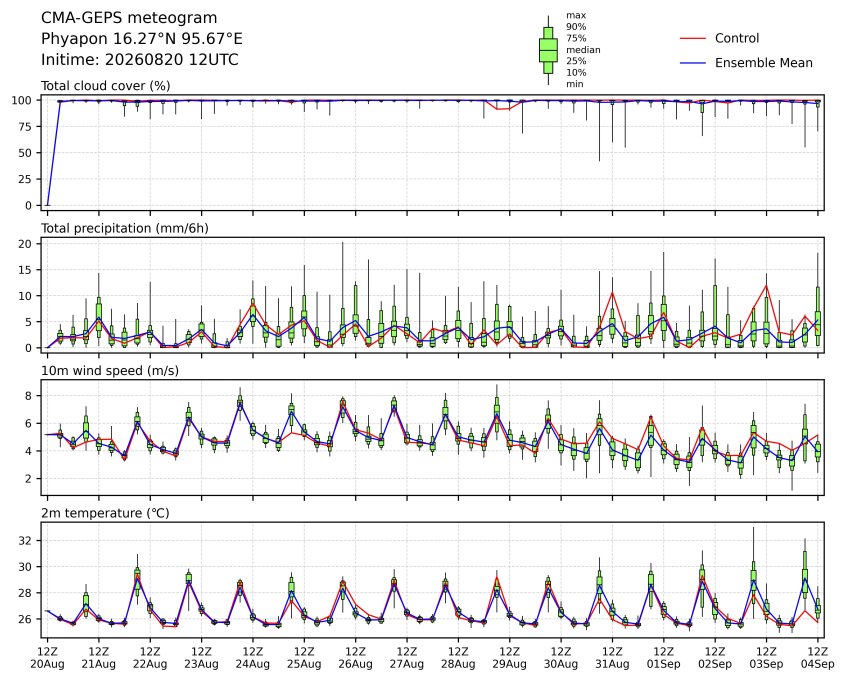Click the '12Z 31Aug' x-axis label

(612, 658)
